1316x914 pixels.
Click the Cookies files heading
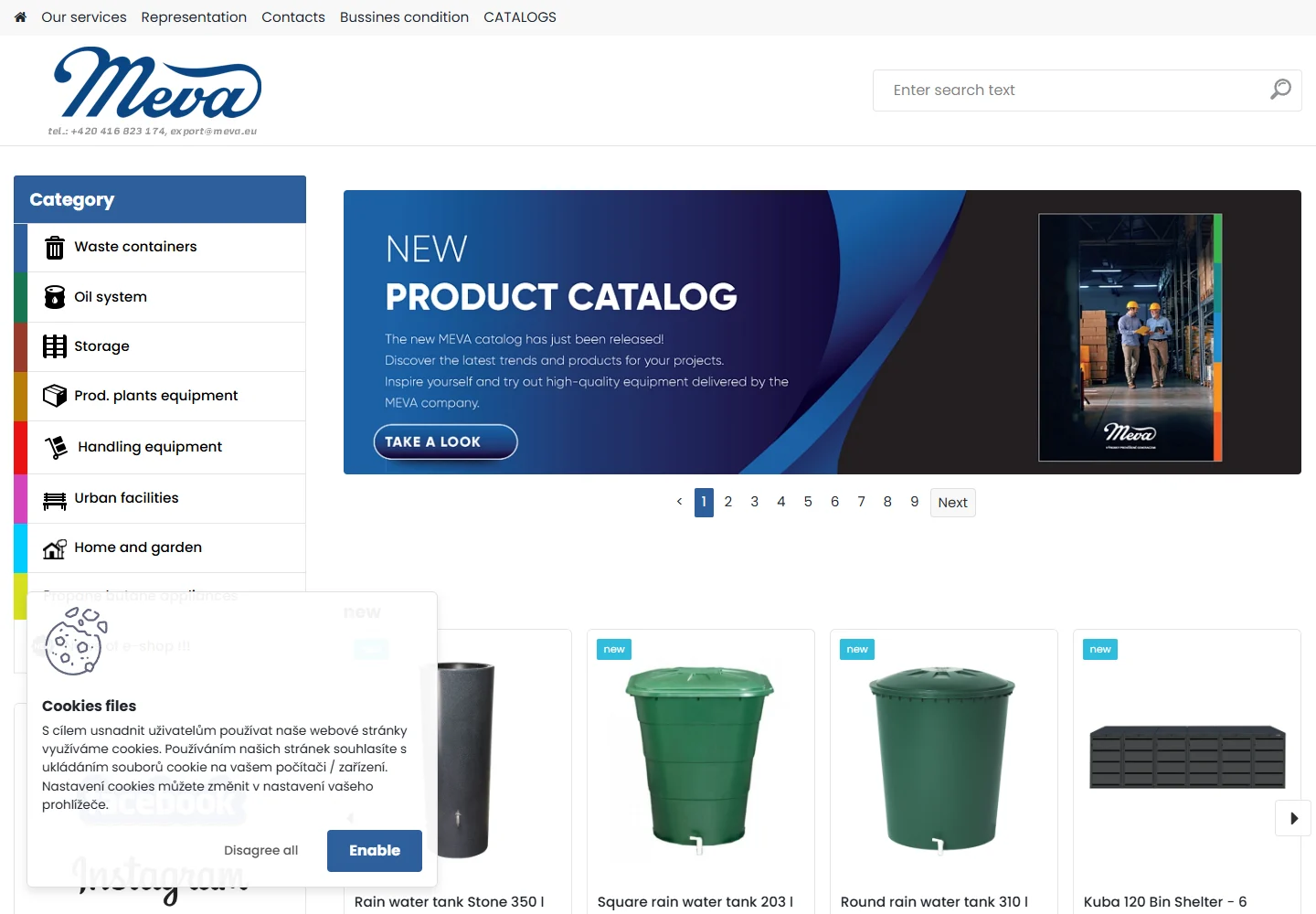(89, 706)
